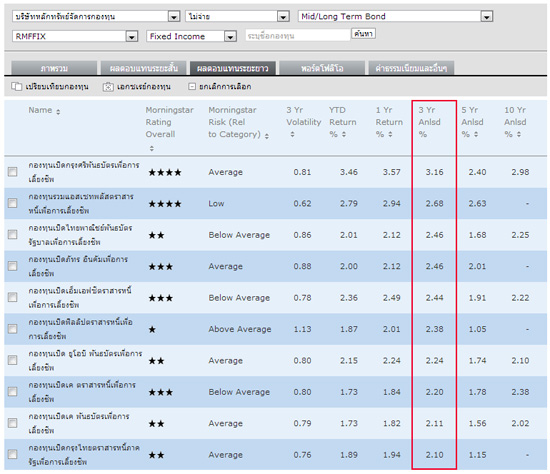Tick checkbox for fund with 2.00 YTD return
The image size is (550, 474).
[x=13, y=266]
